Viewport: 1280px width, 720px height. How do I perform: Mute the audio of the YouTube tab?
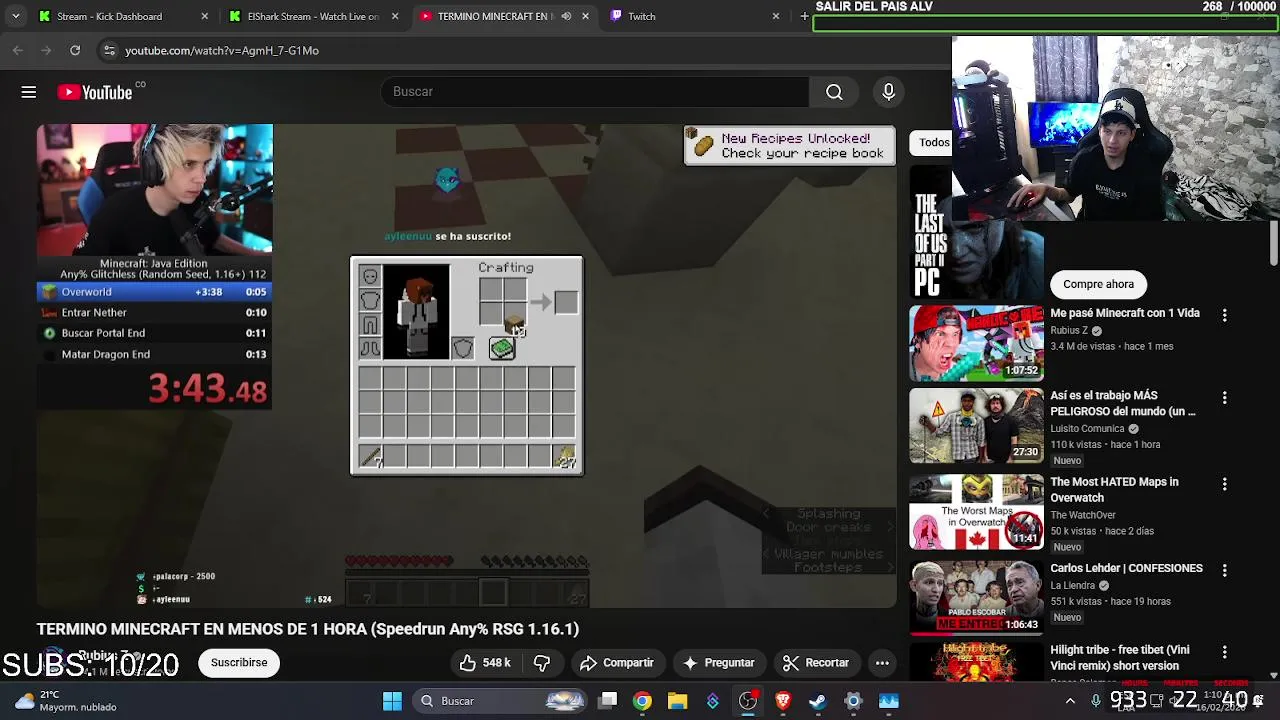566,16
